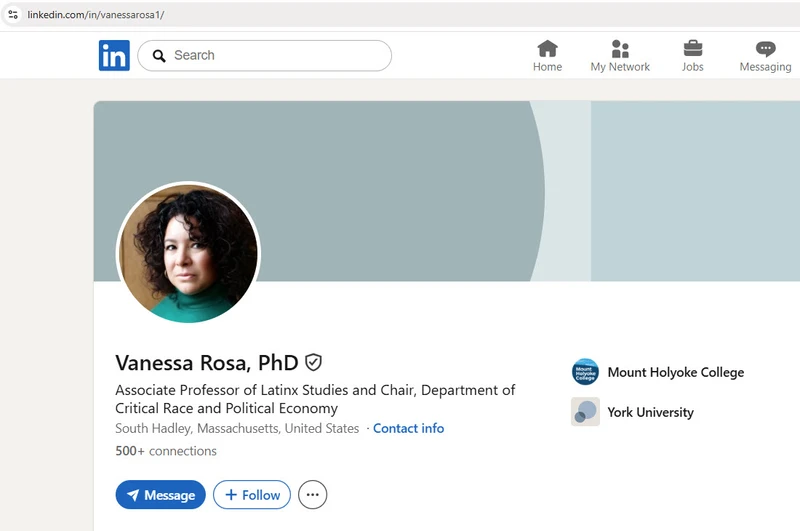Screen dimensions: 800x531
Task: Follow Vanessa Rosa with the Follow button
Action: pyautogui.click(x=252, y=495)
